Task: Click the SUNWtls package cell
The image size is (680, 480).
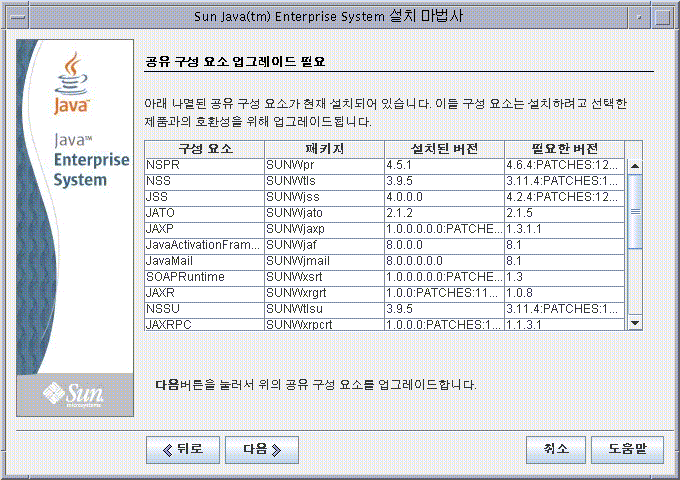Action: click(x=324, y=181)
